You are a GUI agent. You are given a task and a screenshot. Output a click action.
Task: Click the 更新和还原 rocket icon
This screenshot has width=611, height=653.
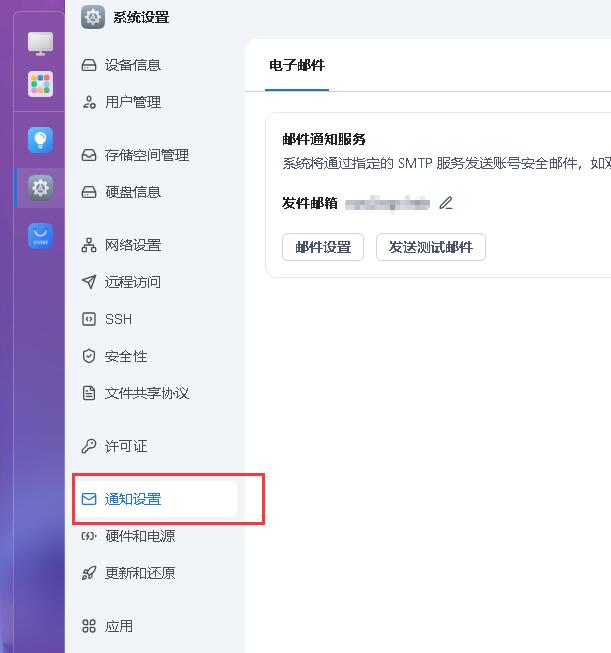tap(89, 573)
